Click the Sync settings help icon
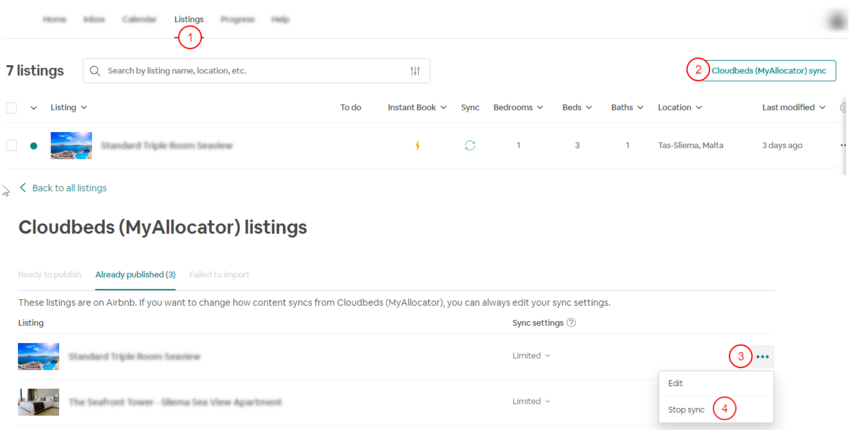 click(x=571, y=323)
